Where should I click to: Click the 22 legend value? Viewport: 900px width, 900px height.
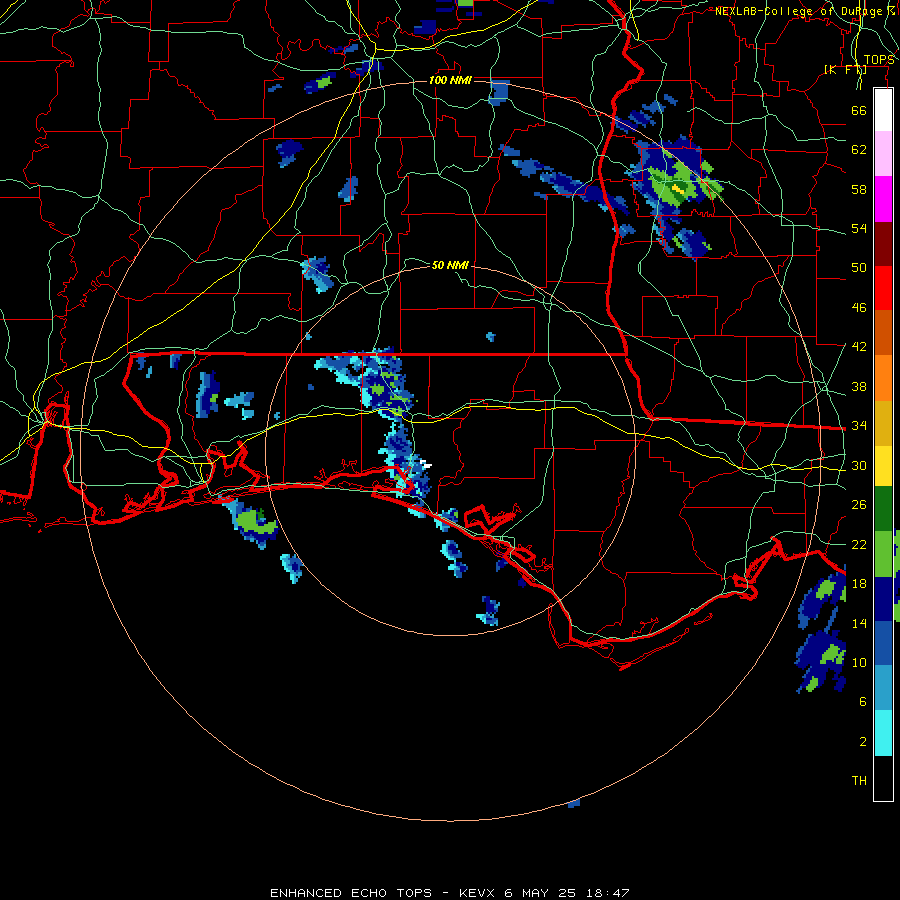[859, 544]
